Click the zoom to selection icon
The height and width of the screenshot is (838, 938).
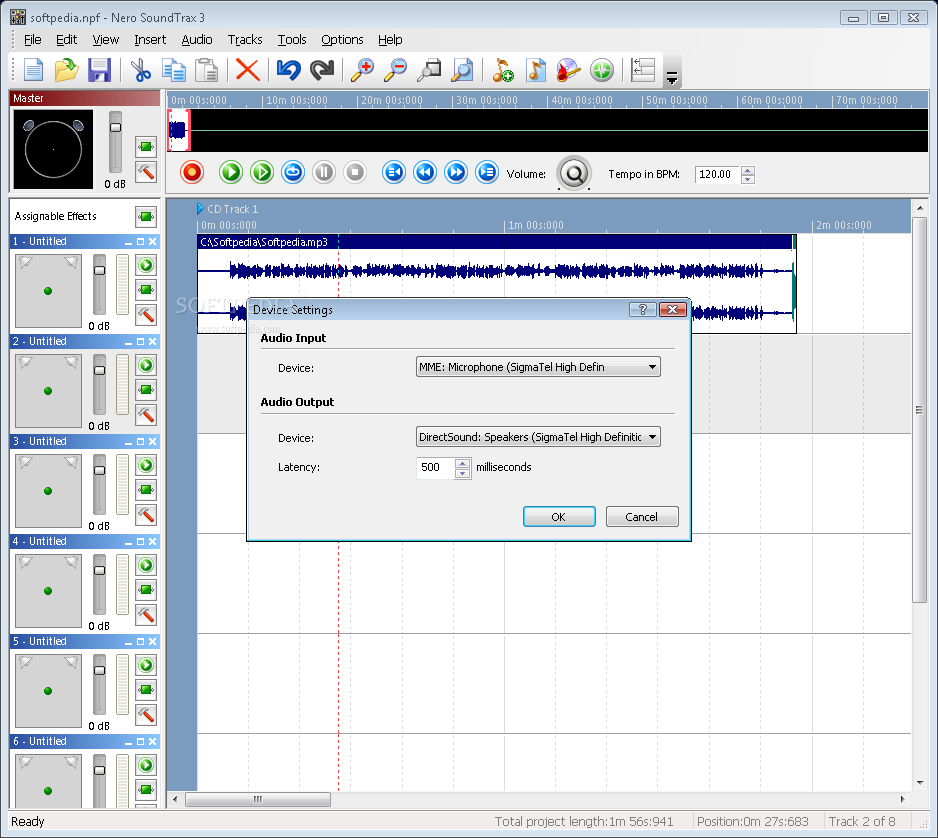point(429,70)
